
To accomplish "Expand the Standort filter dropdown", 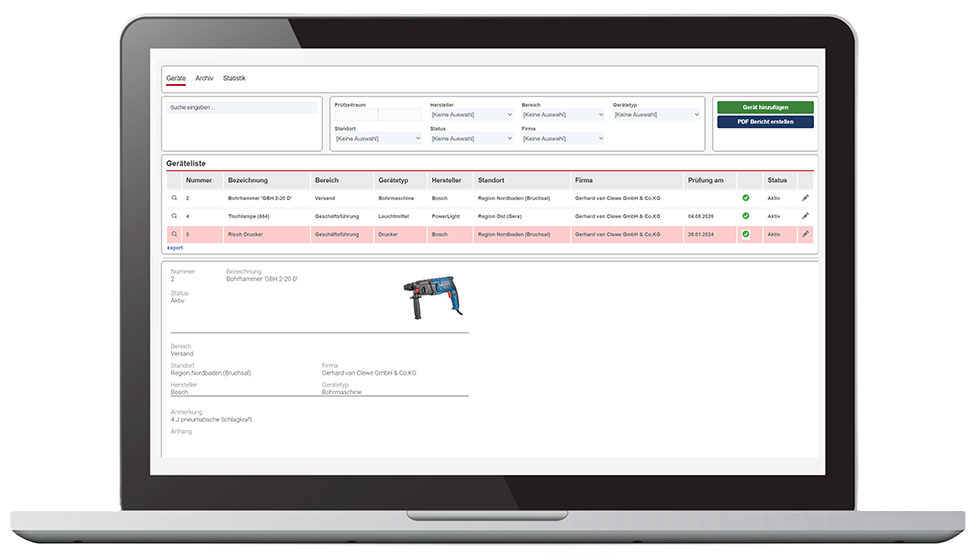I will pos(377,139).
